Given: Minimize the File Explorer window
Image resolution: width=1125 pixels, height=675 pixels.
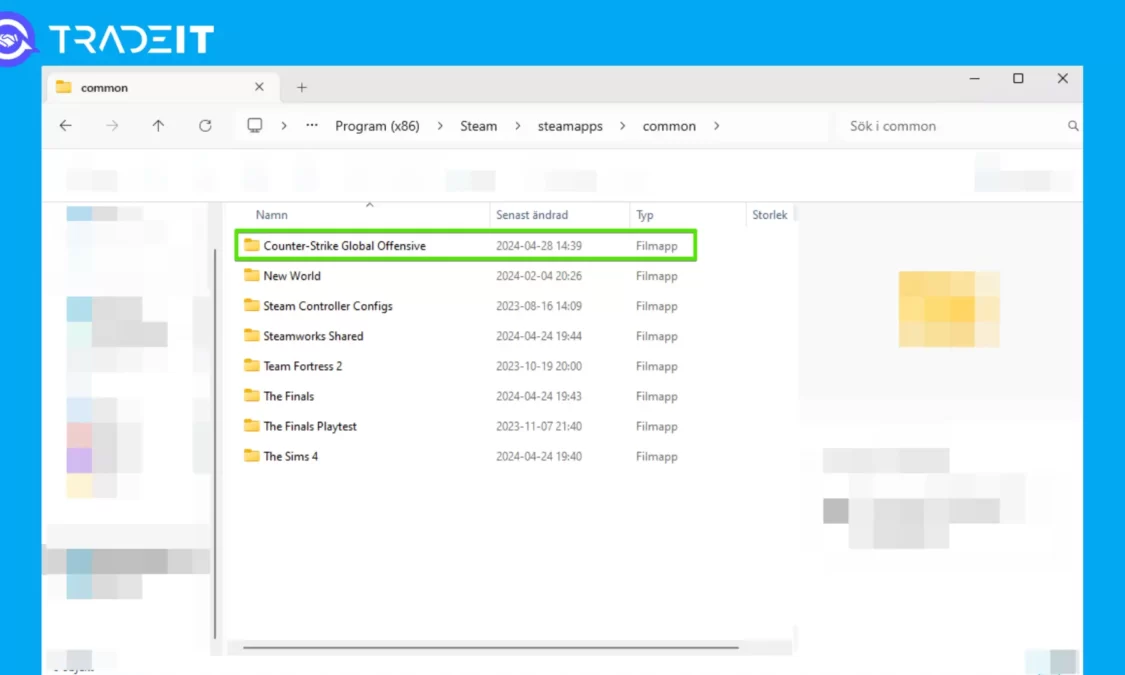Looking at the screenshot, I should 974,78.
